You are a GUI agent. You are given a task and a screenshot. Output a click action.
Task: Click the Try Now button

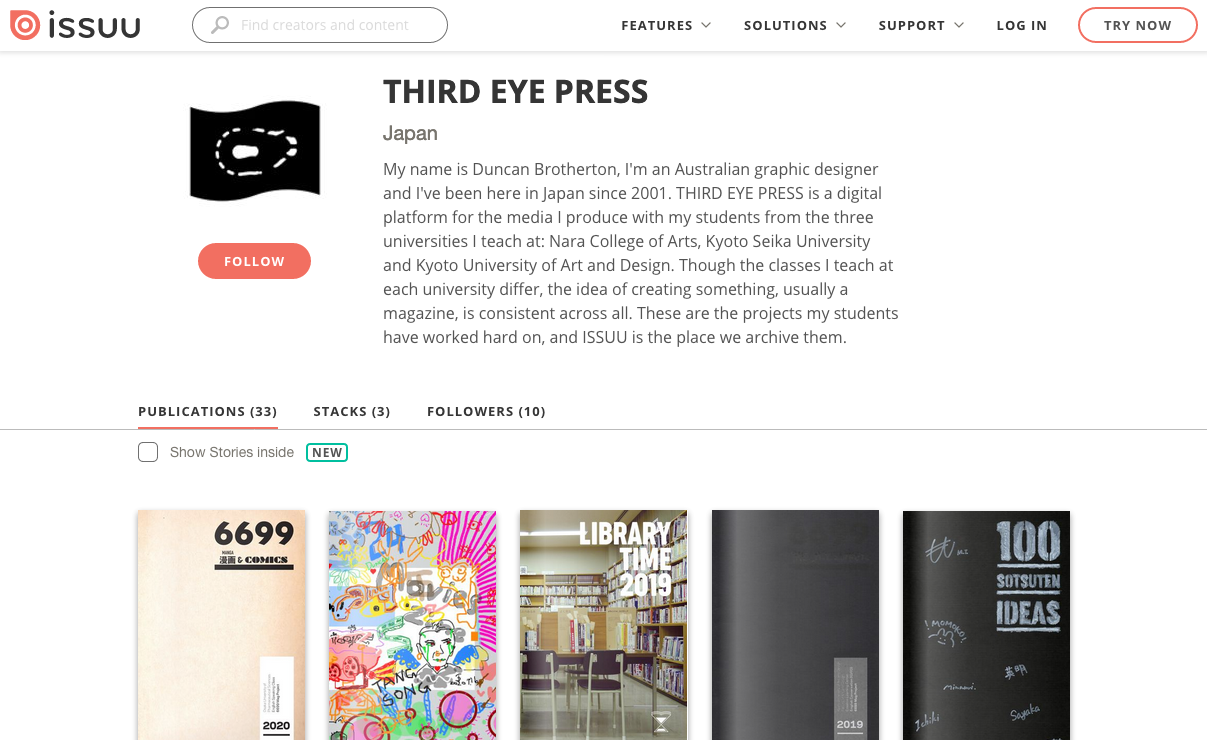[1137, 25]
